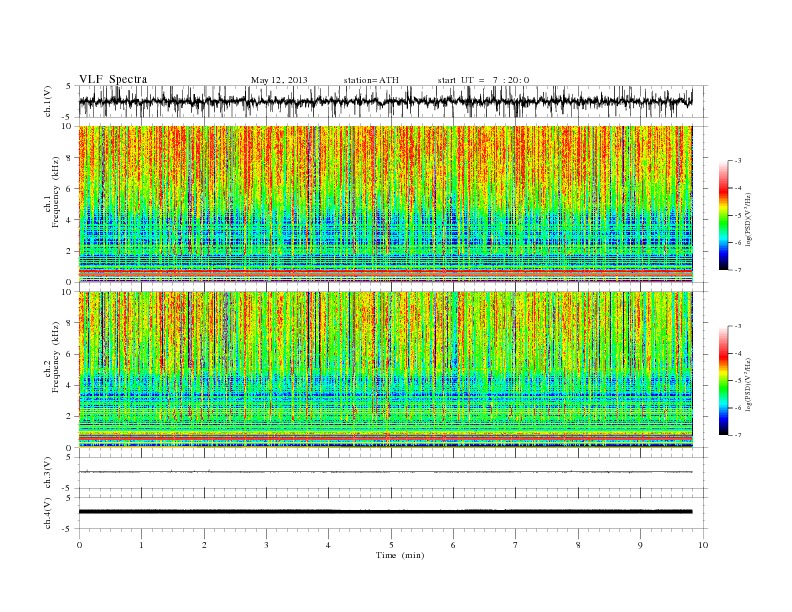The height and width of the screenshot is (612, 792).
Task: Click the date text 'May 12, 2013'
Action: click(279, 80)
